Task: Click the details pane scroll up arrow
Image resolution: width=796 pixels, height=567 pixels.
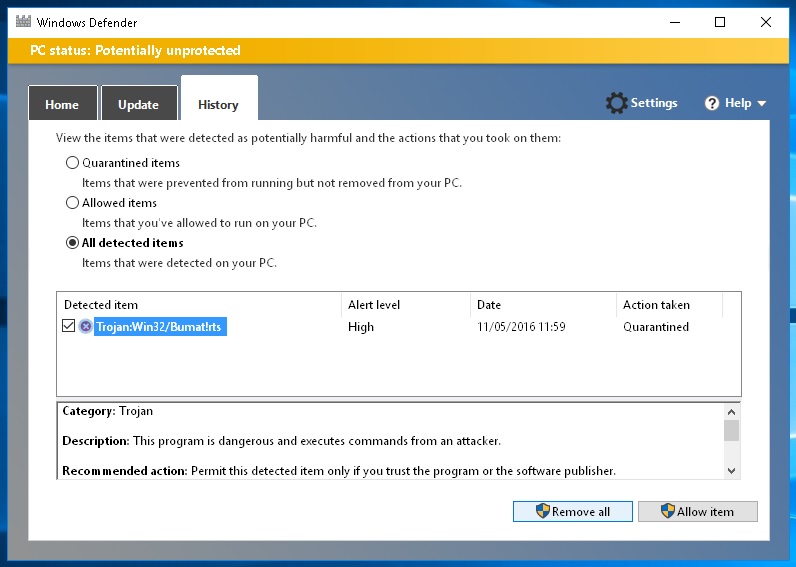Action: 731,412
